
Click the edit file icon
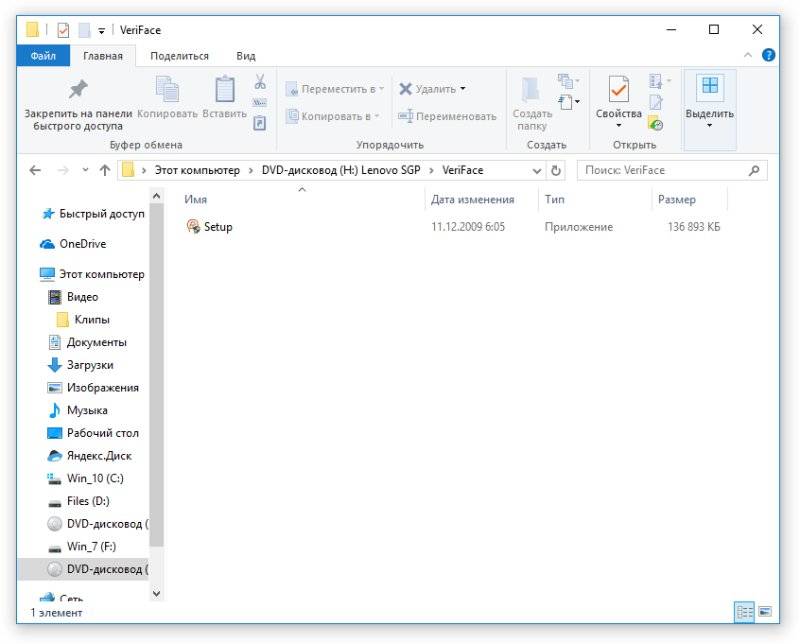coord(656,102)
